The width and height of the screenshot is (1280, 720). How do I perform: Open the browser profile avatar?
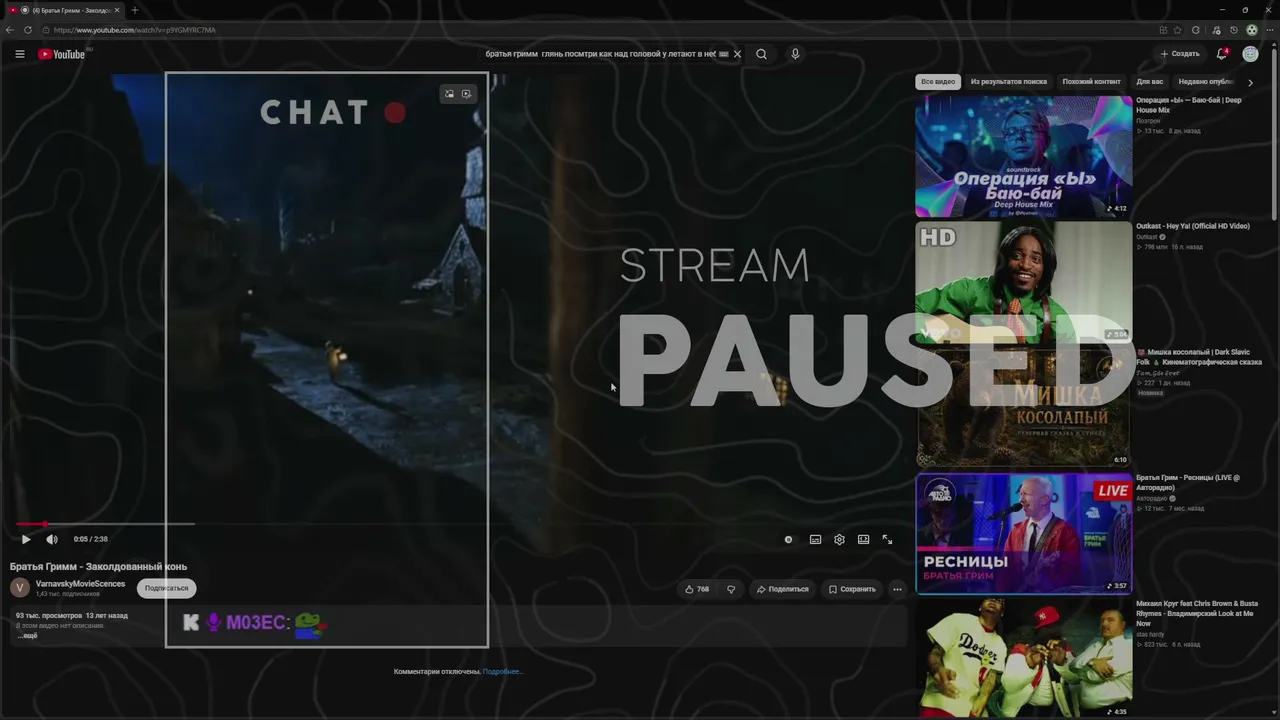1251,30
